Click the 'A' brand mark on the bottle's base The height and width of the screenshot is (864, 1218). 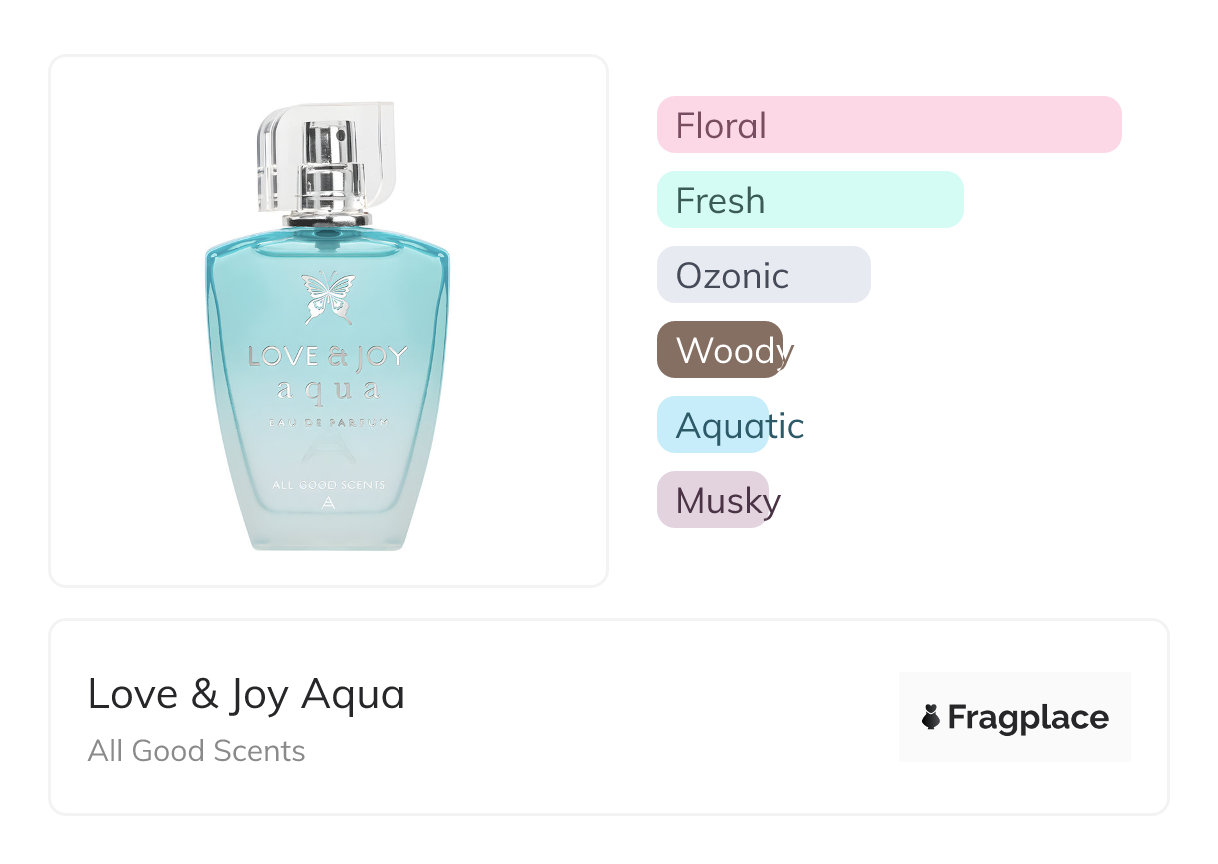pyautogui.click(x=328, y=504)
